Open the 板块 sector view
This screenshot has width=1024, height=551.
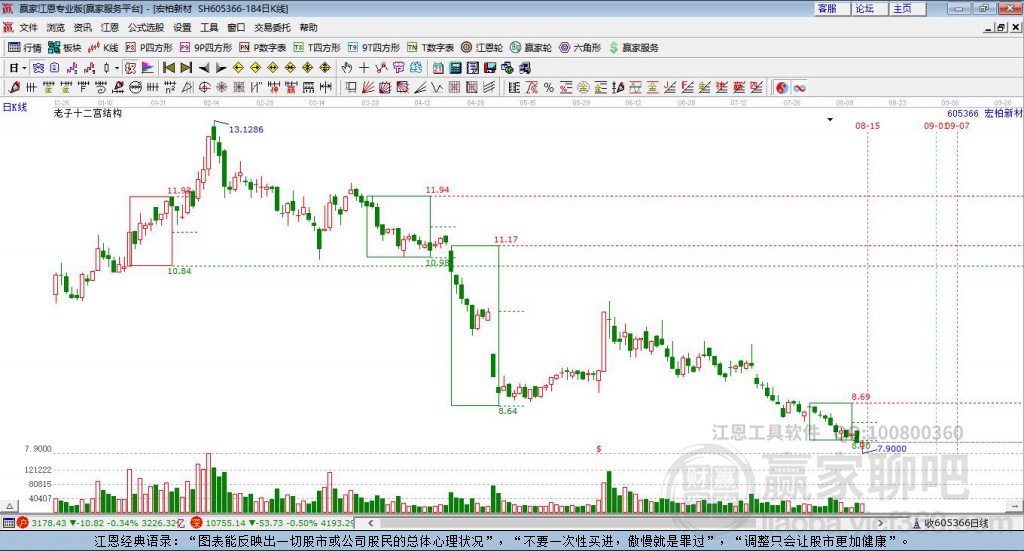click(x=64, y=48)
